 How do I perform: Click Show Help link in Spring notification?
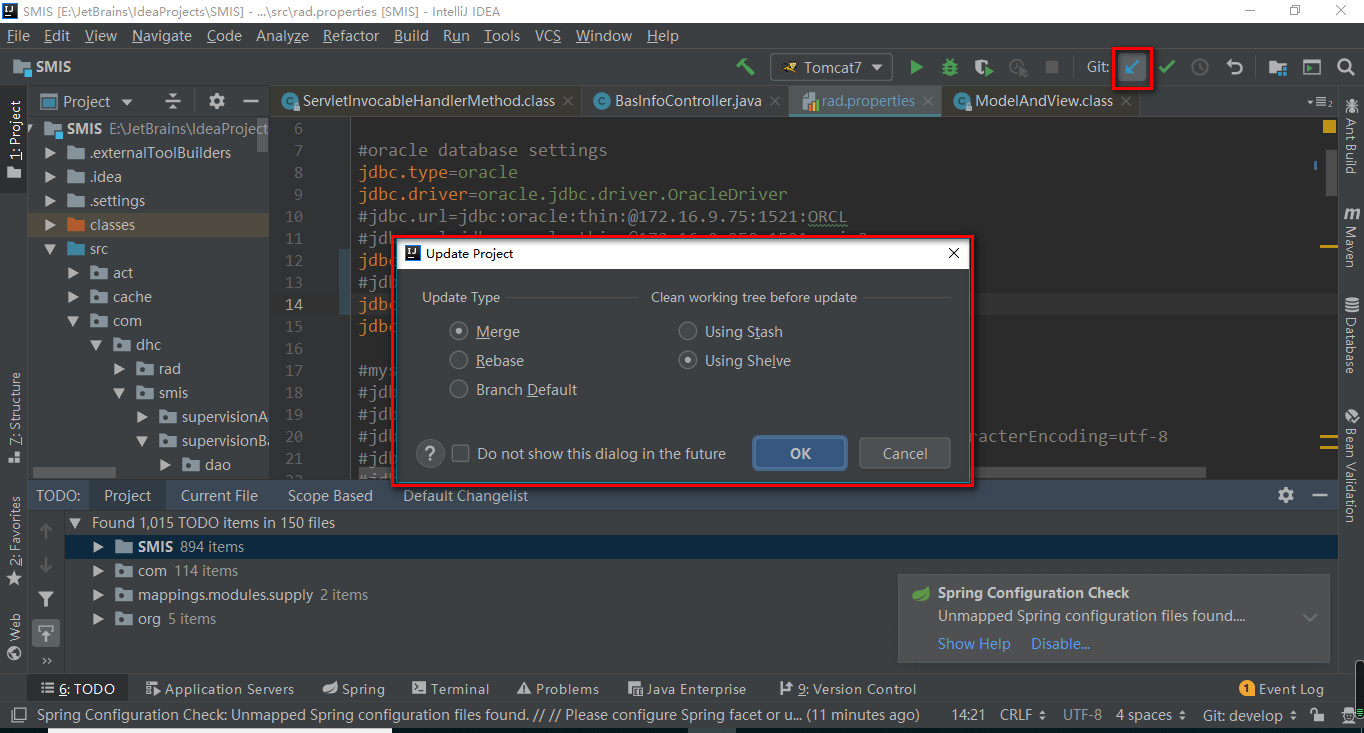[x=974, y=644]
